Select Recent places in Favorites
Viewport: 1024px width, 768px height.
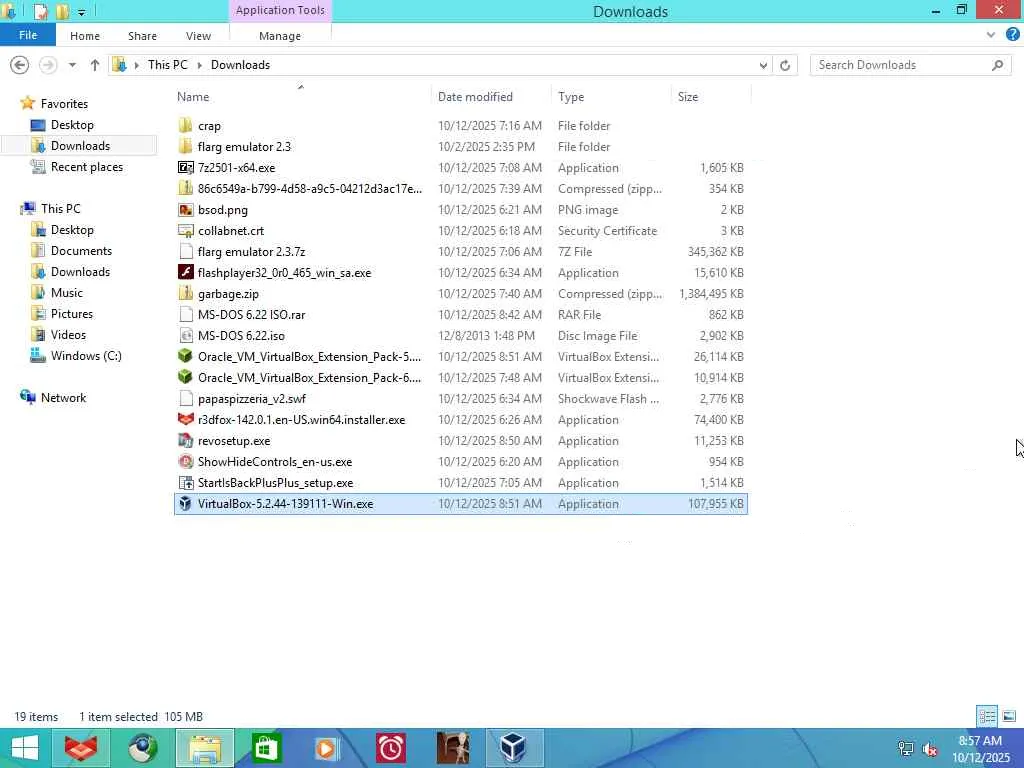(86, 167)
